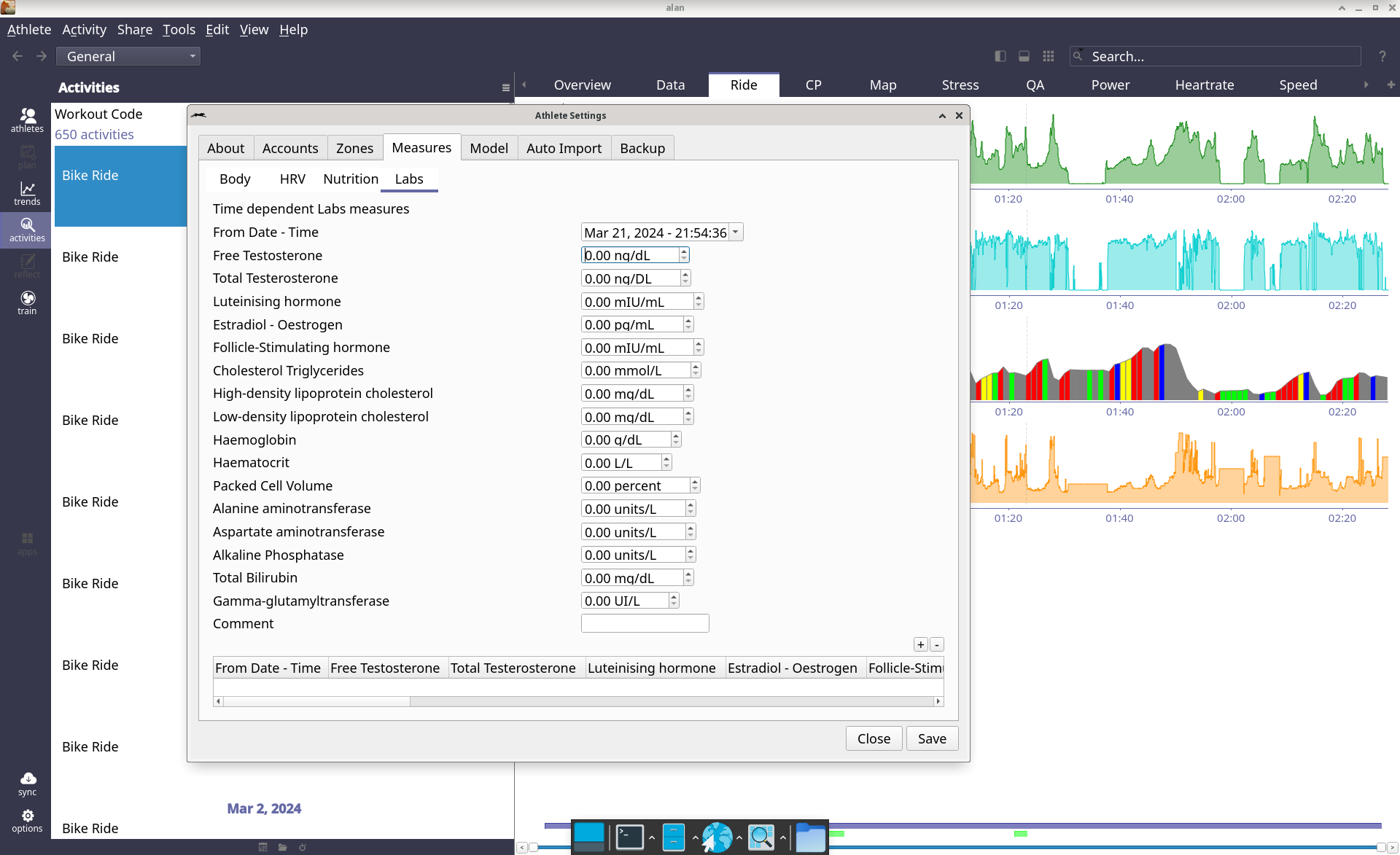
Task: Expand the From Date - Time dropdown
Action: click(x=736, y=232)
